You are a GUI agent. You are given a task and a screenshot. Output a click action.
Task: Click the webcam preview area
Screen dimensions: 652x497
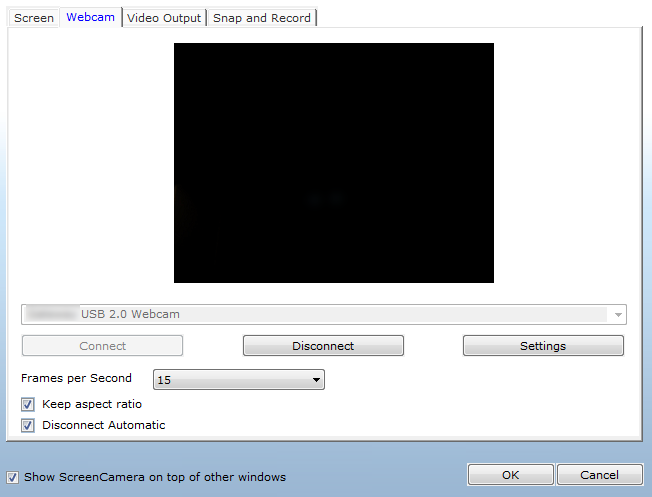click(x=333, y=163)
